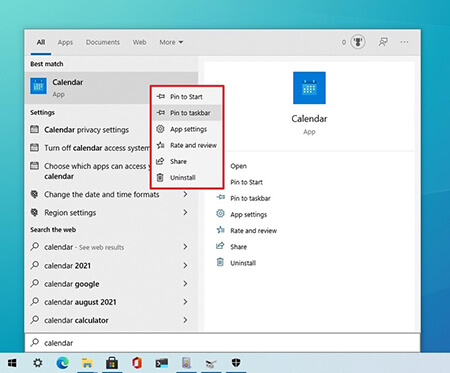Screen dimensions: 450x373
Task: Open Change the date and time formats
Action: click(102, 194)
